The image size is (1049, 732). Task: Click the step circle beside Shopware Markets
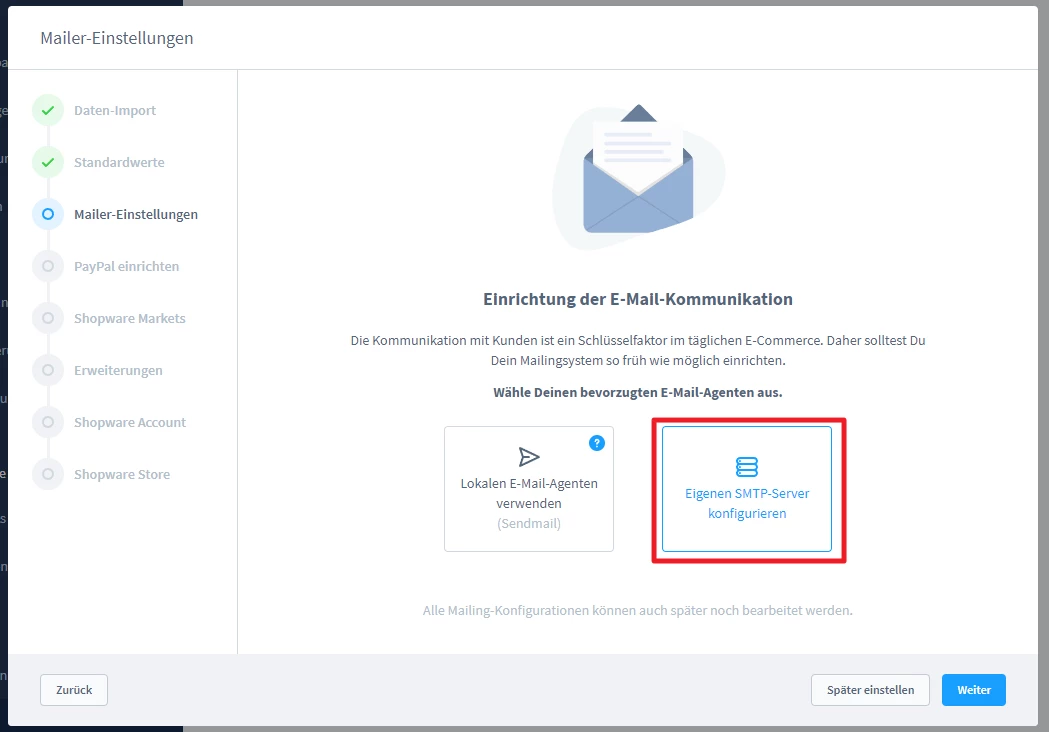pyautogui.click(x=47, y=318)
